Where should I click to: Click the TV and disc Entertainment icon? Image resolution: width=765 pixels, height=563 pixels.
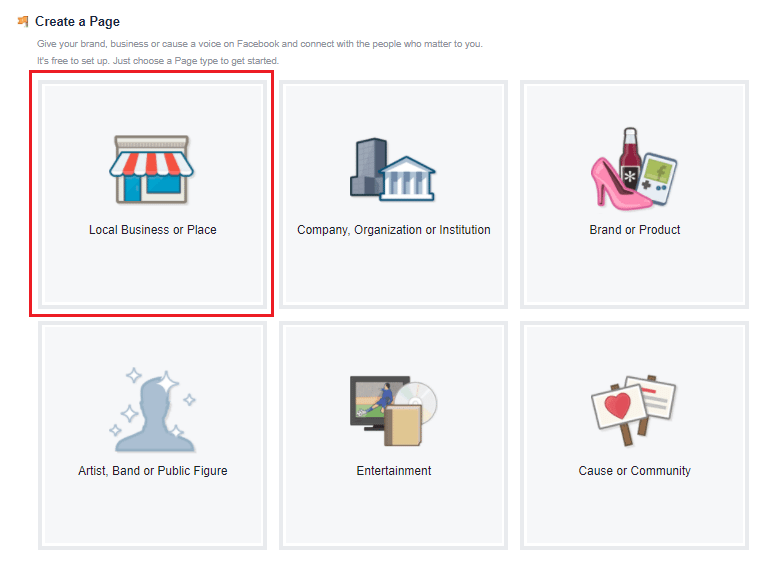pos(393,410)
